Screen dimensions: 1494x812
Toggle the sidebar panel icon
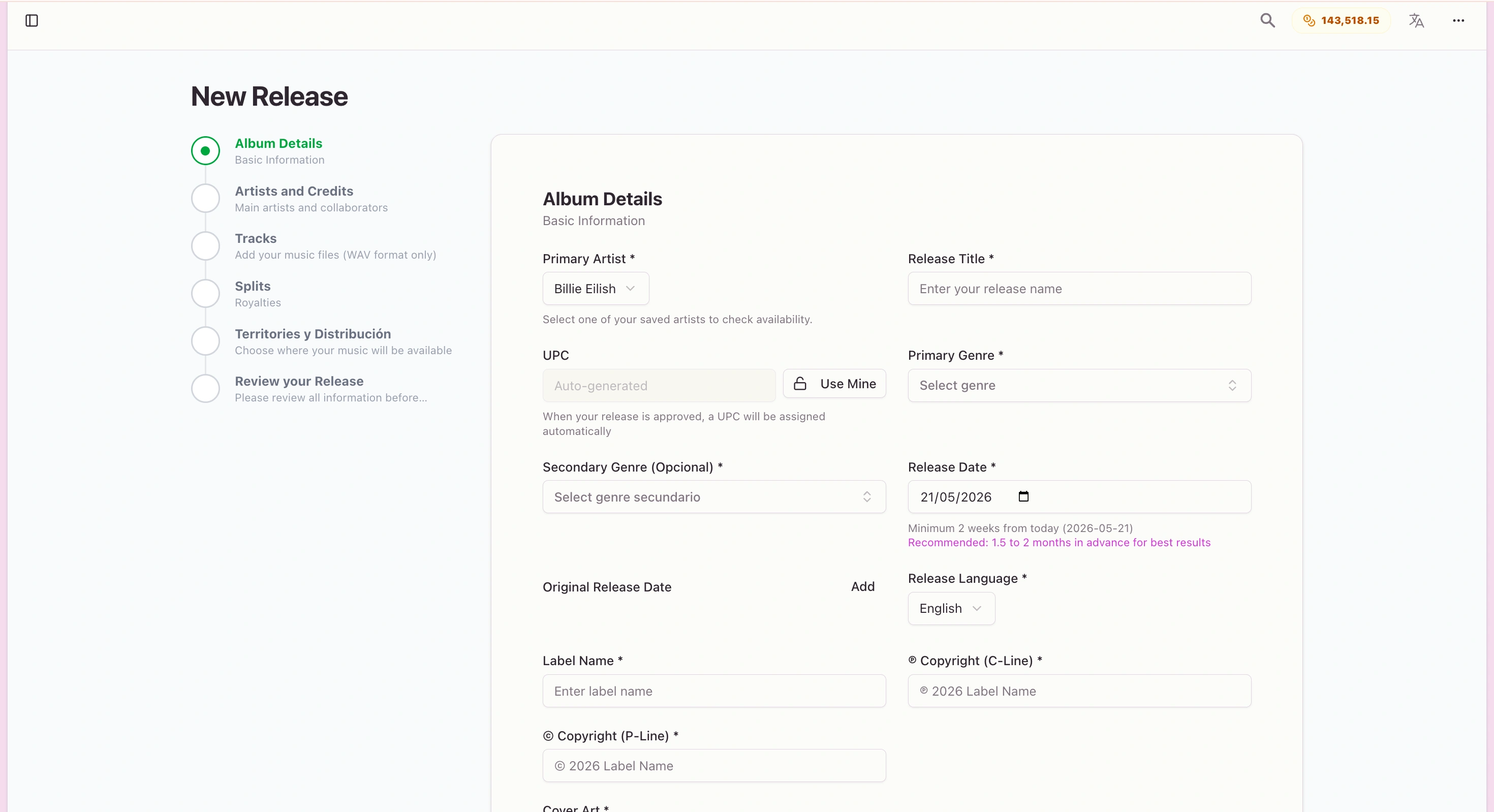point(32,21)
